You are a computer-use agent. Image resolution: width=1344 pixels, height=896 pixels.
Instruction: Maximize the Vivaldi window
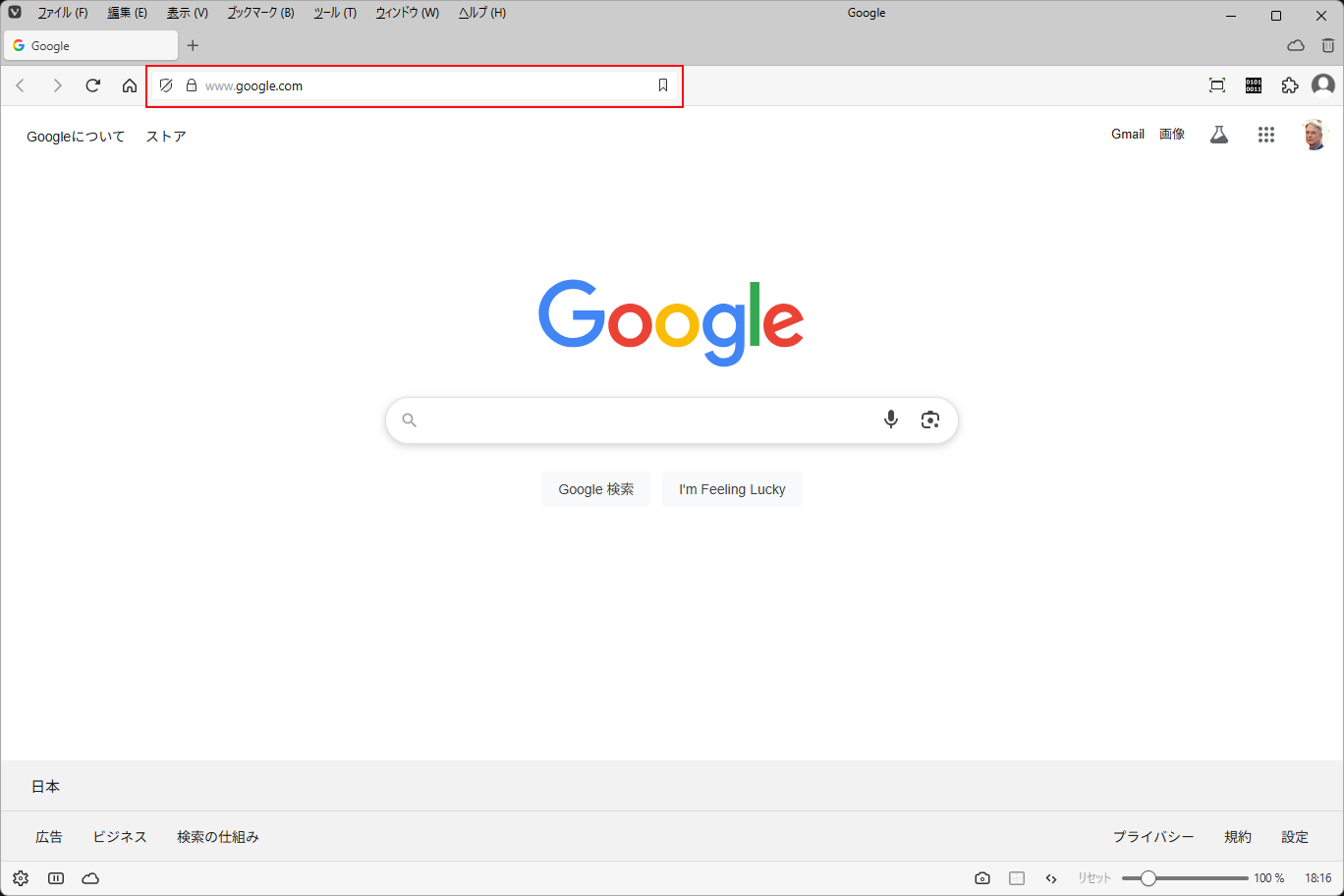pyautogui.click(x=1276, y=15)
